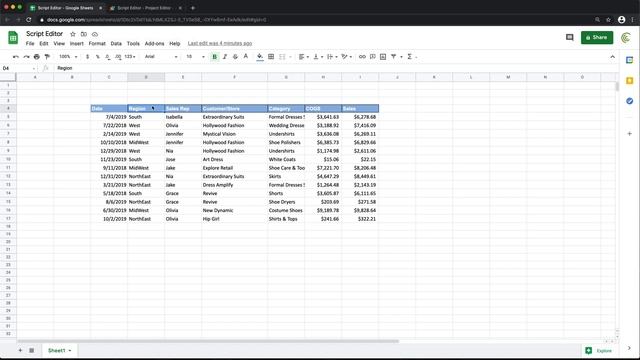Open the File menu
The width and height of the screenshot is (640, 360).
(x=30, y=43)
